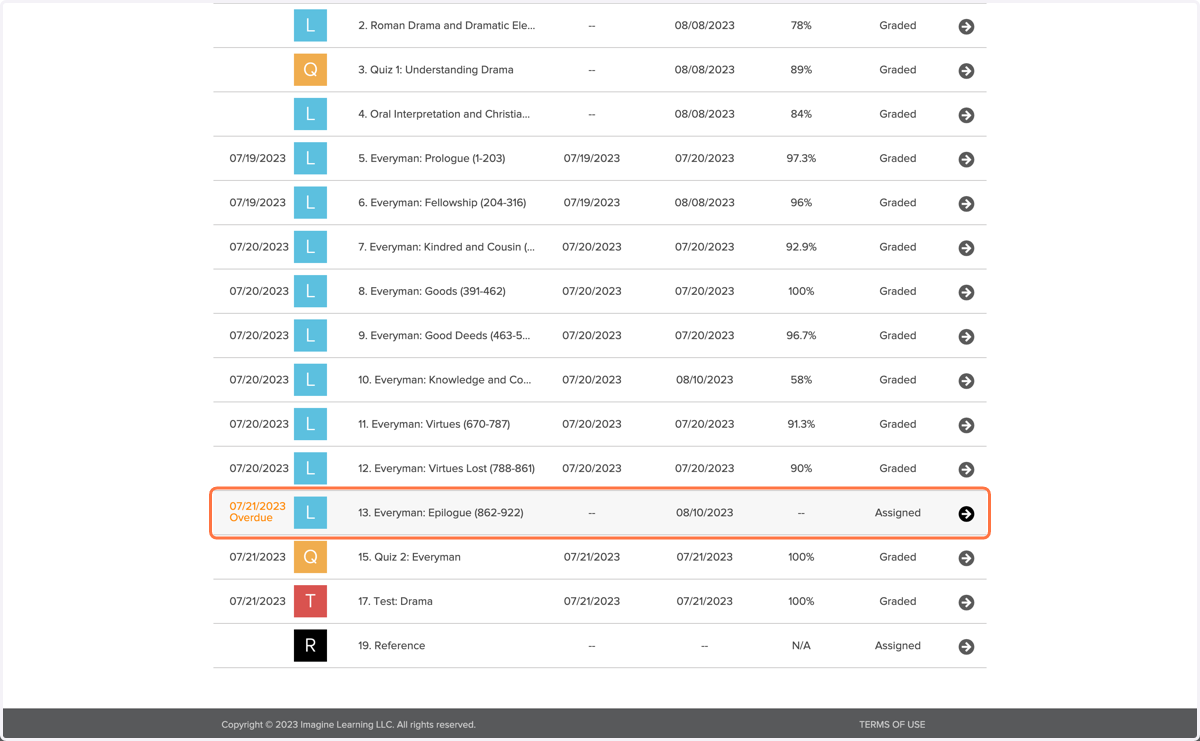Click the 08/10/2023 date in Epilogue row
This screenshot has height=741, width=1200.
pos(704,513)
